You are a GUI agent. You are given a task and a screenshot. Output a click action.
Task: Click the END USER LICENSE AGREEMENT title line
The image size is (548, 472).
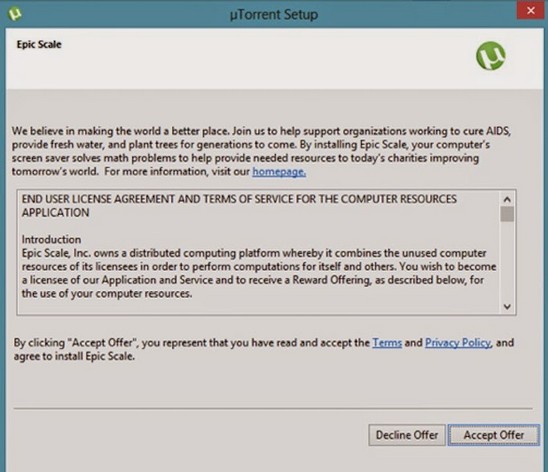click(x=239, y=206)
